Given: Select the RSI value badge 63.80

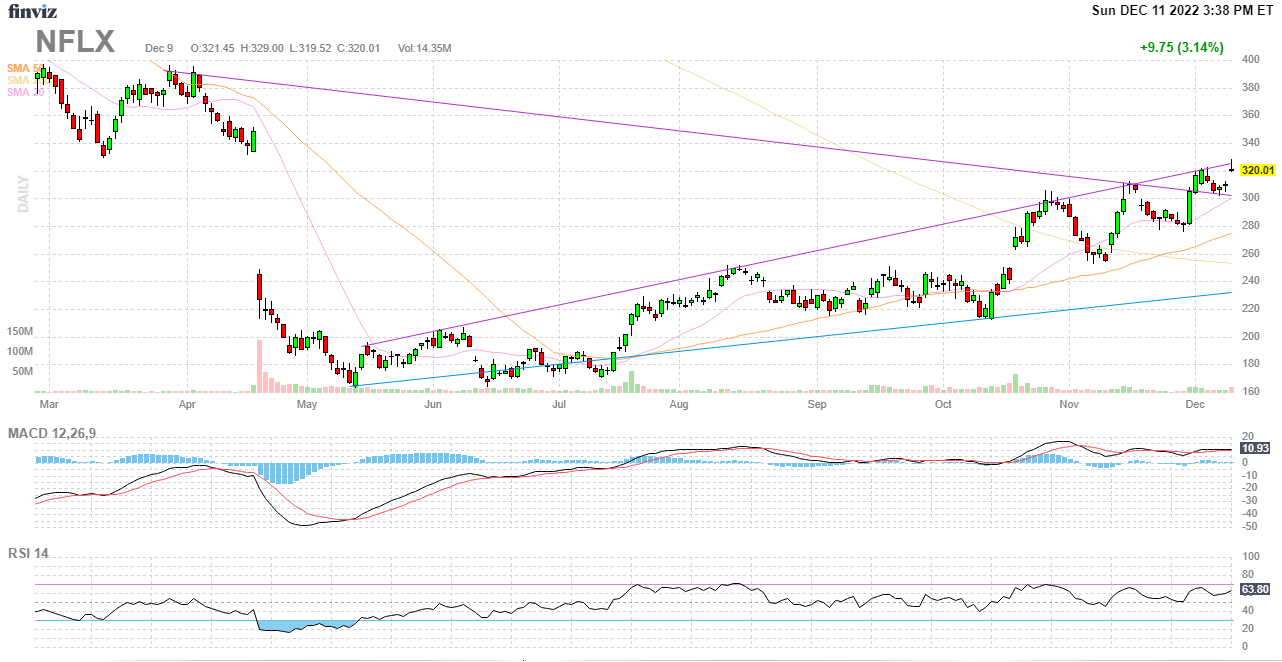Looking at the screenshot, I should tap(1255, 590).
